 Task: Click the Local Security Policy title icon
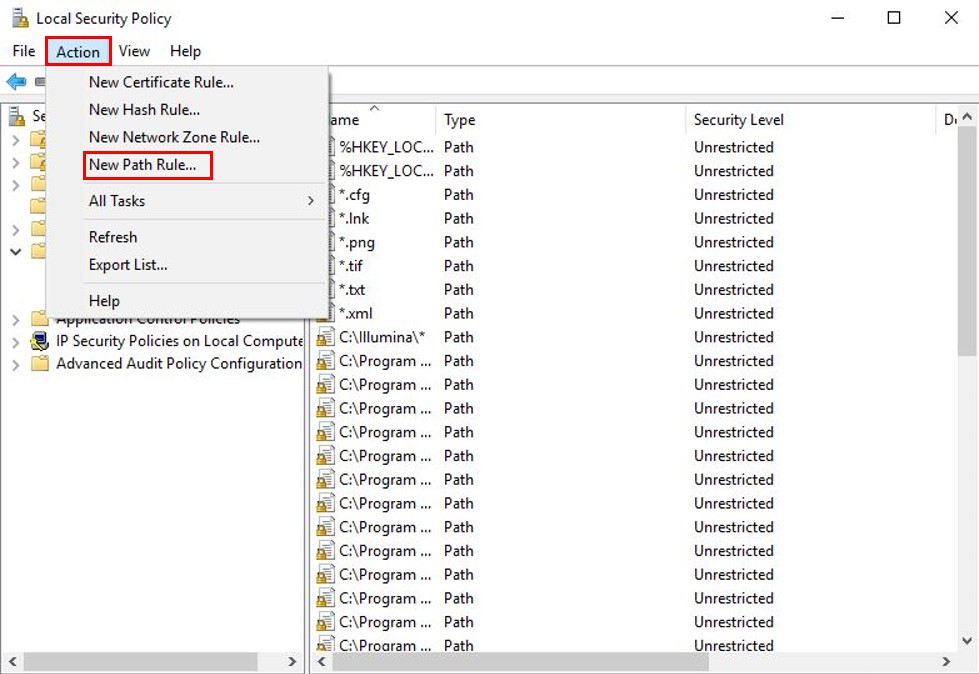pyautogui.click(x=20, y=18)
